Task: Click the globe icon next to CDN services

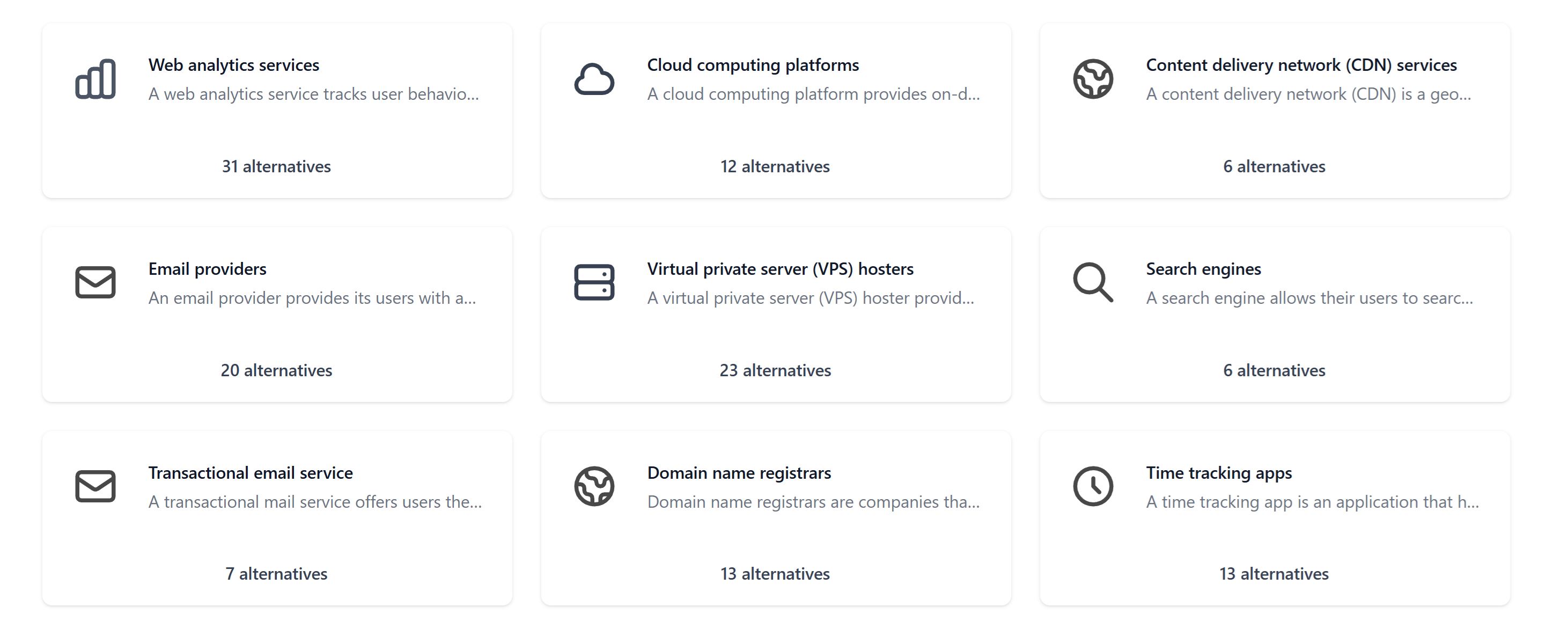Action: (x=1093, y=79)
